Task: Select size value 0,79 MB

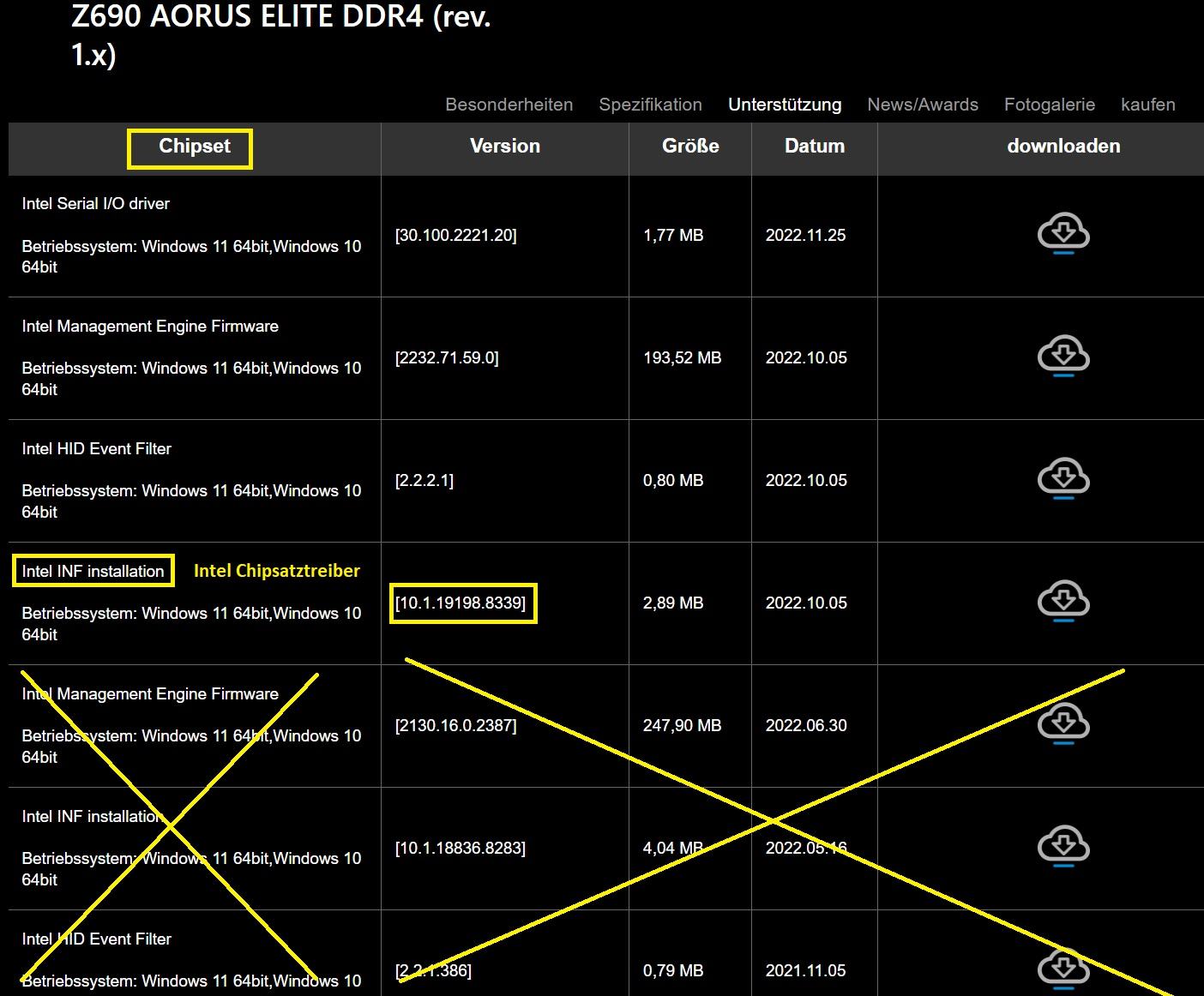Action: click(673, 970)
